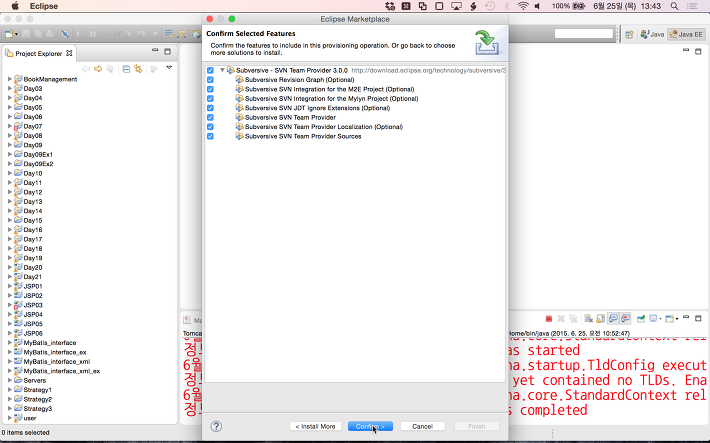Maximize the Console view

point(698,318)
